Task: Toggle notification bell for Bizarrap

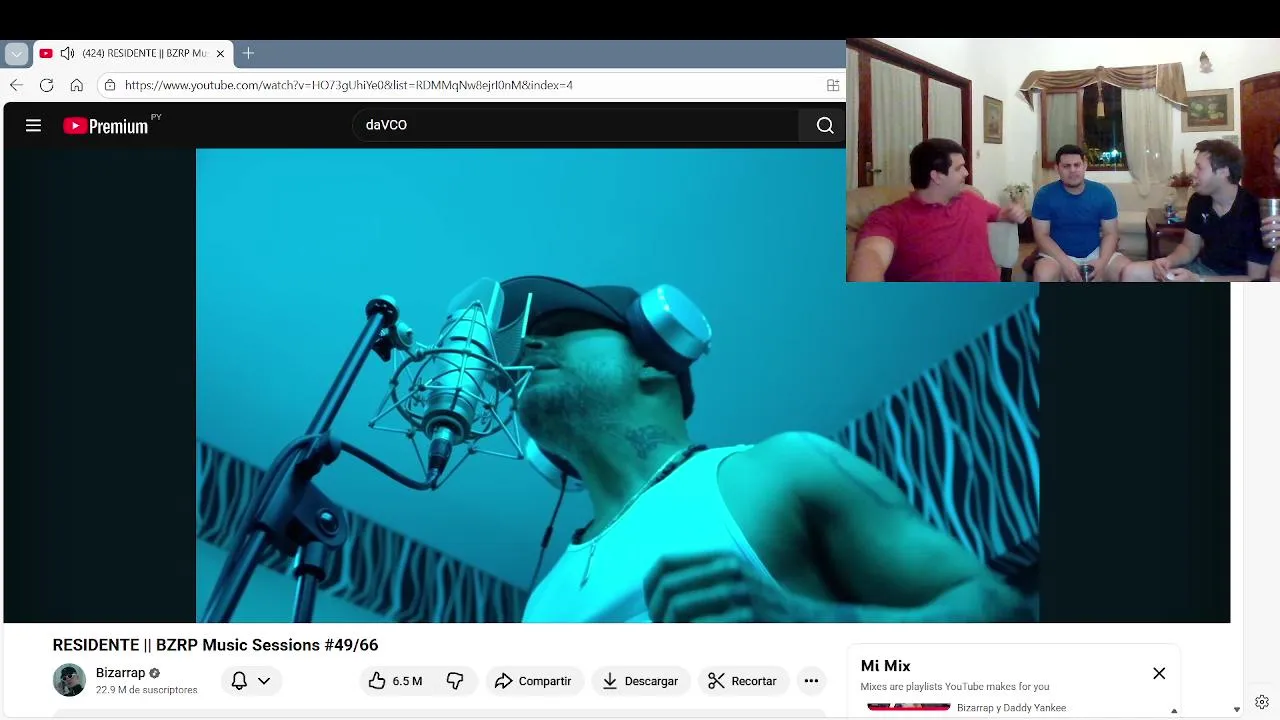Action: tap(239, 681)
